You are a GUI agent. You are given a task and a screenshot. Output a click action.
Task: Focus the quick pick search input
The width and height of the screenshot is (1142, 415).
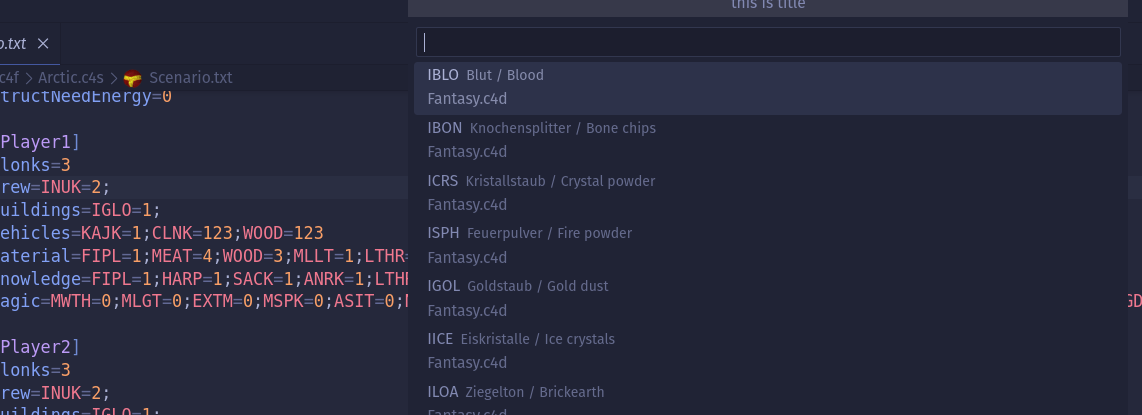(x=768, y=42)
